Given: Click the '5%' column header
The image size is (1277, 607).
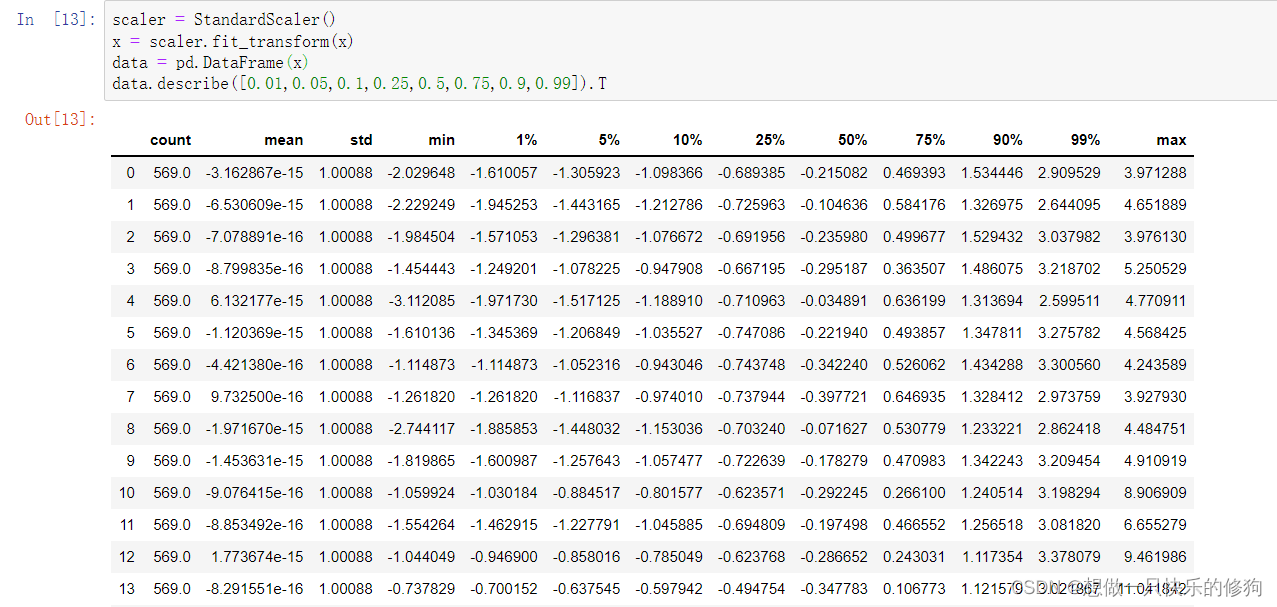Looking at the screenshot, I should pos(608,140).
